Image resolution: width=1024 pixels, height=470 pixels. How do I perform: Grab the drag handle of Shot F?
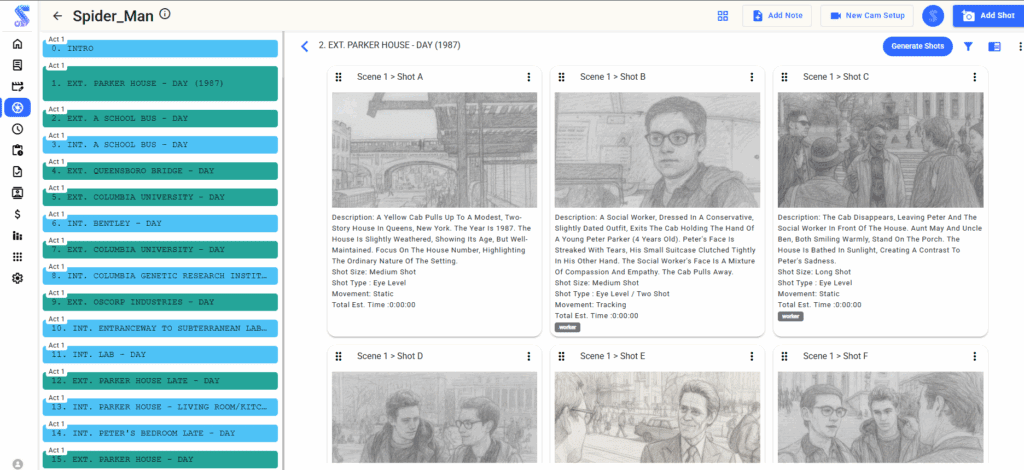[784, 356]
